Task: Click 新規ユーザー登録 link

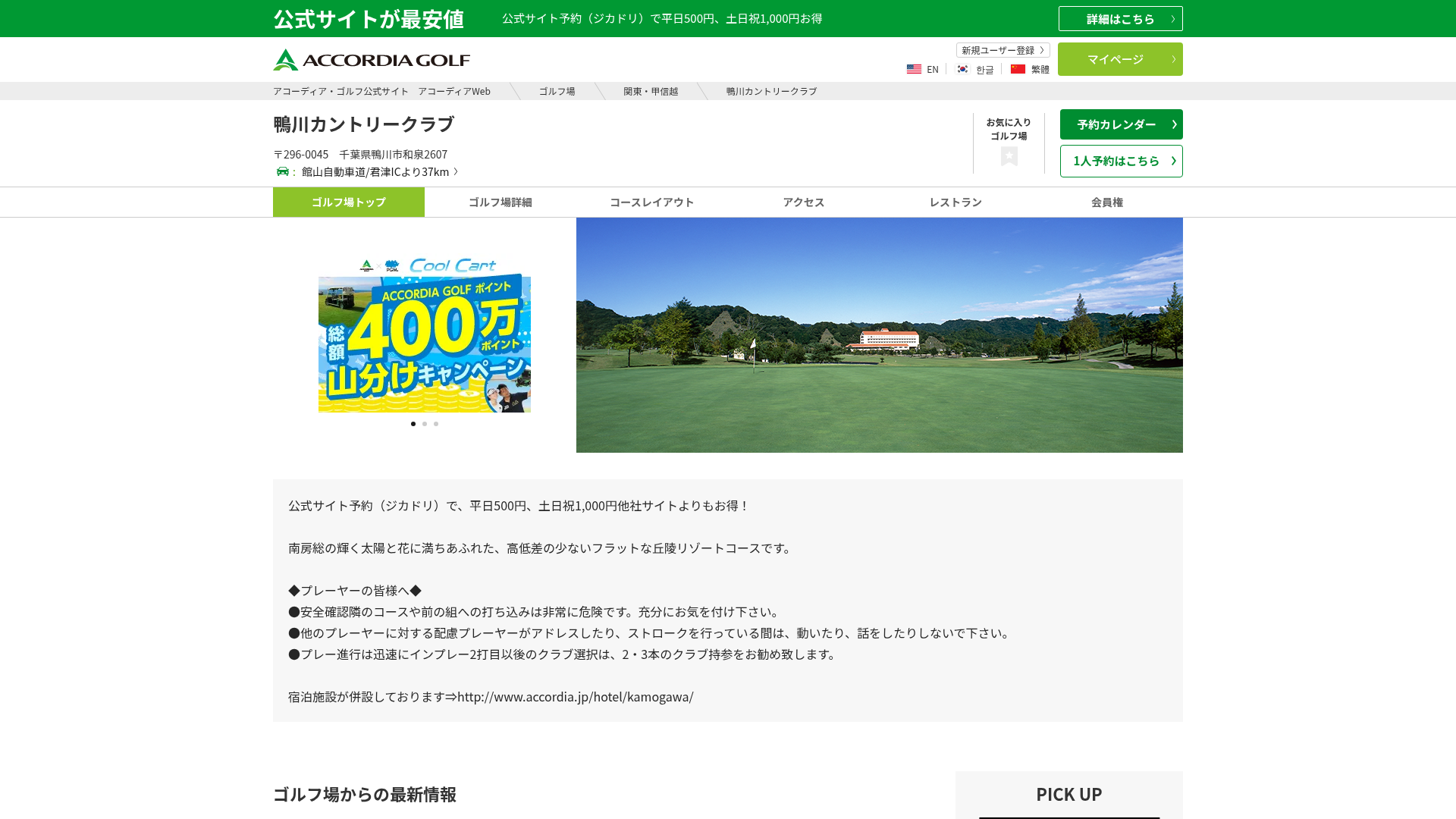Action: [x=1003, y=50]
